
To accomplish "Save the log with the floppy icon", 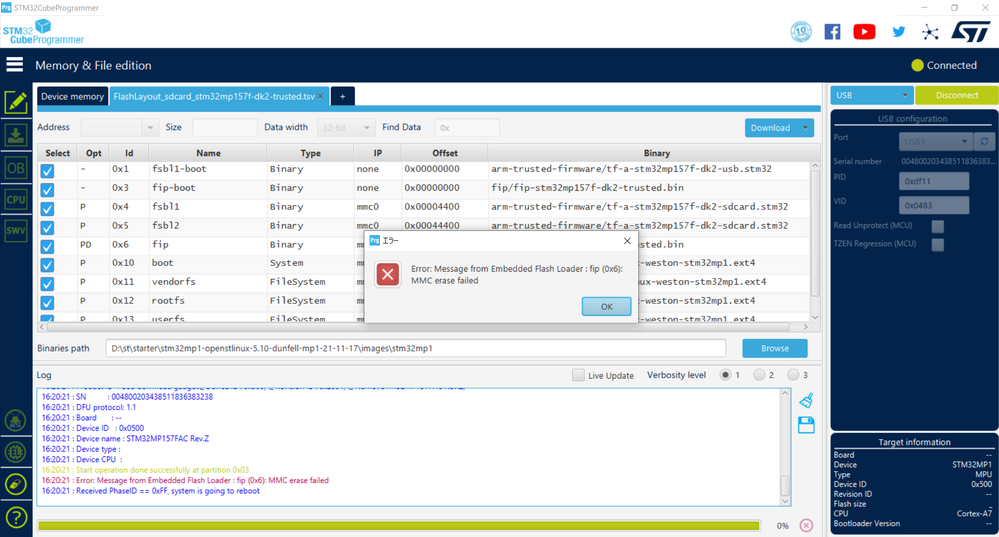I will coord(806,426).
